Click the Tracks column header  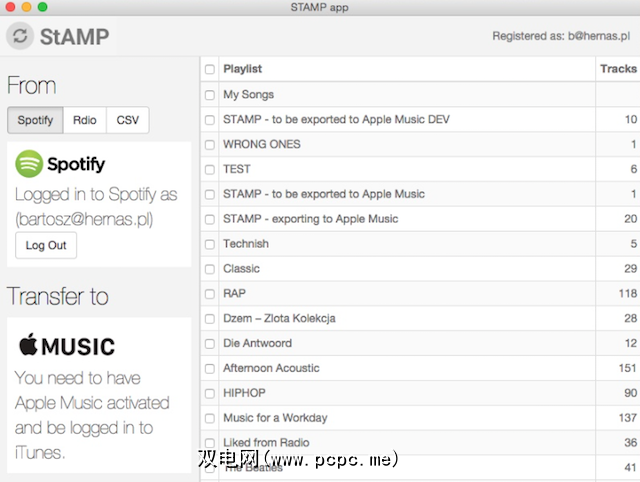tap(618, 69)
